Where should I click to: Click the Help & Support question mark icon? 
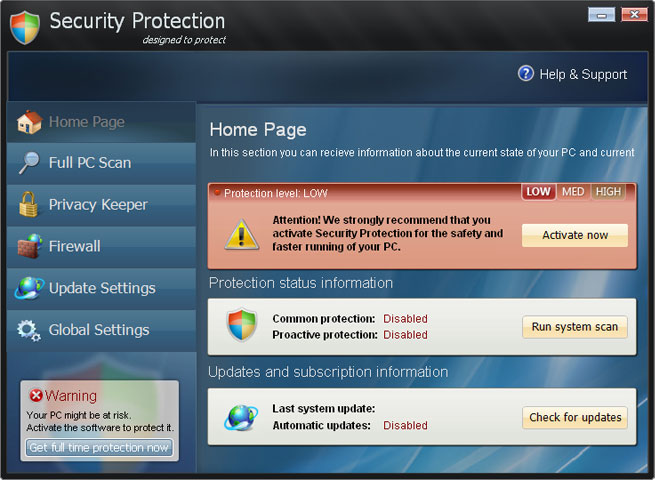[x=526, y=74]
